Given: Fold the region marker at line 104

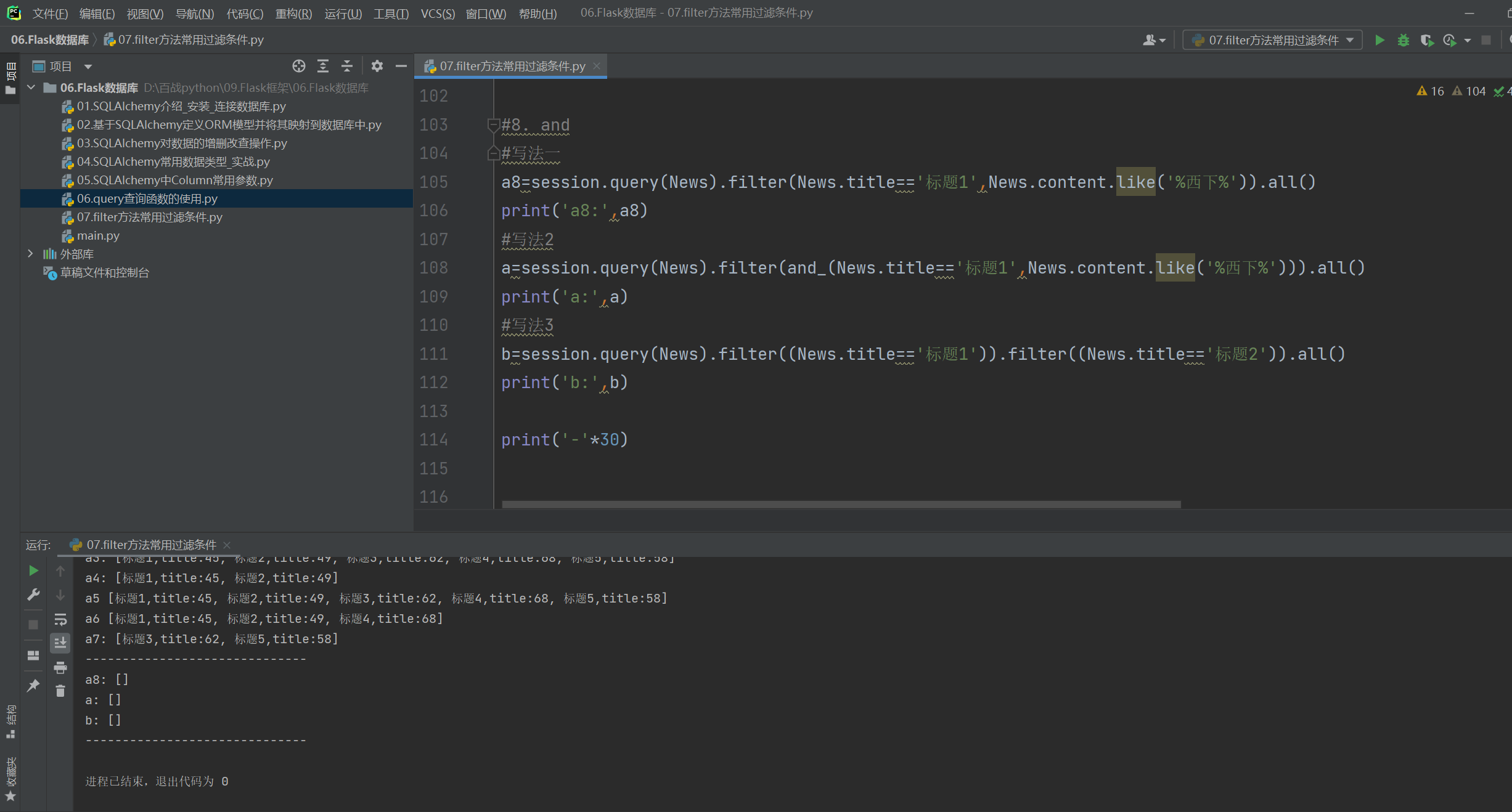Looking at the screenshot, I should (492, 153).
